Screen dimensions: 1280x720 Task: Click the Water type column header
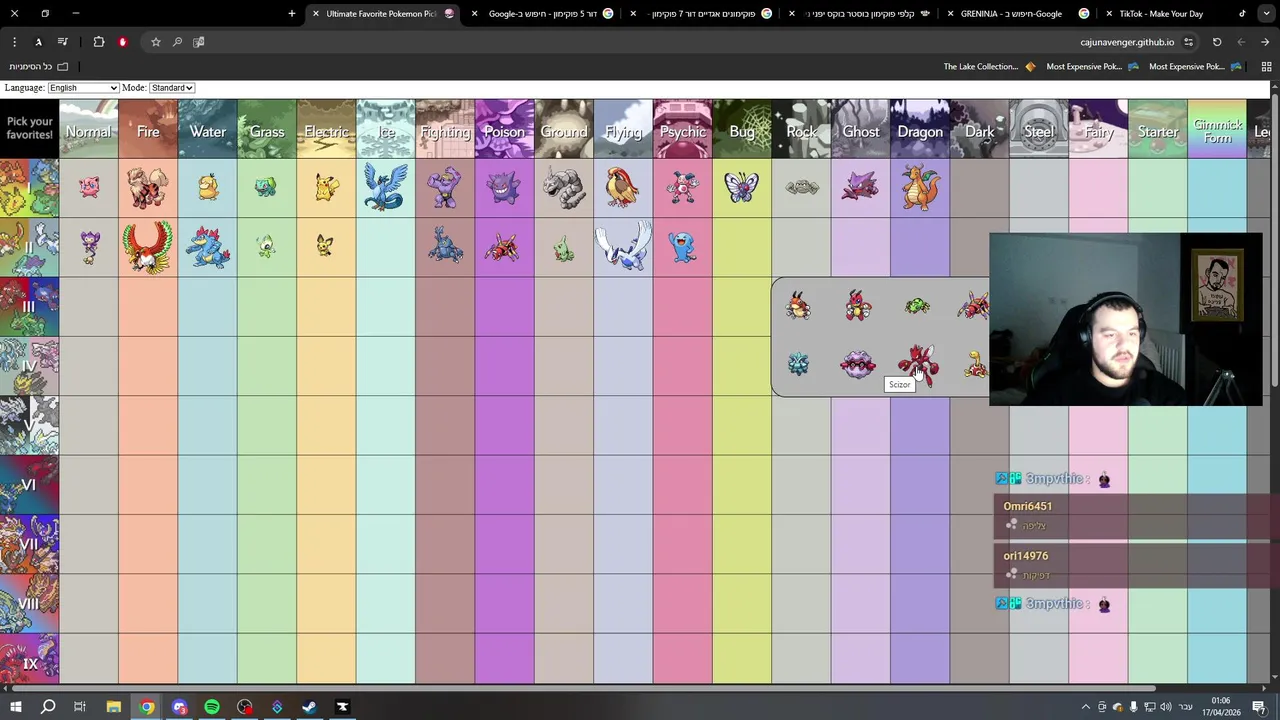point(207,129)
